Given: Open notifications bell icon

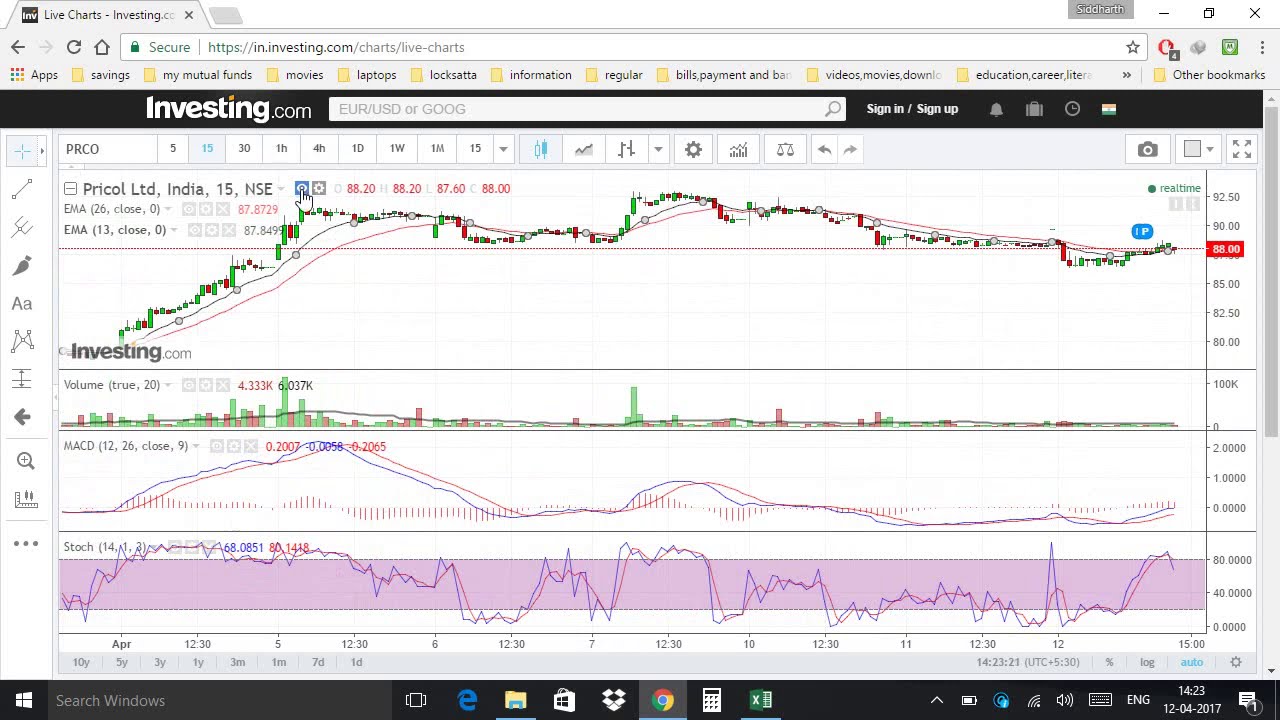Looking at the screenshot, I should point(996,109).
